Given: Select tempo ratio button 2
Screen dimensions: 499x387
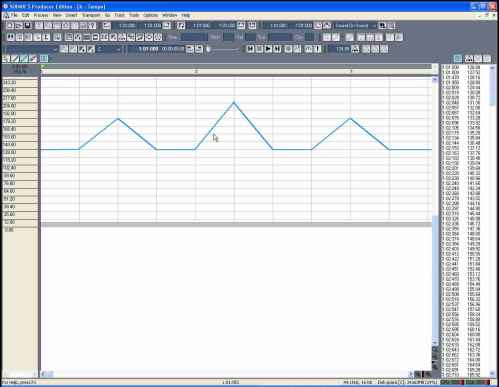Looking at the screenshot, I should point(375,49).
